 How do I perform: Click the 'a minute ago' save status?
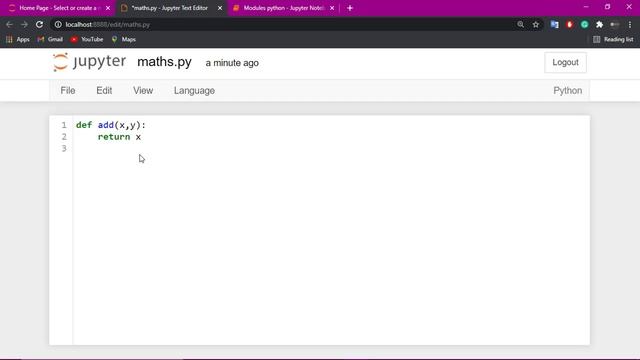click(232, 63)
